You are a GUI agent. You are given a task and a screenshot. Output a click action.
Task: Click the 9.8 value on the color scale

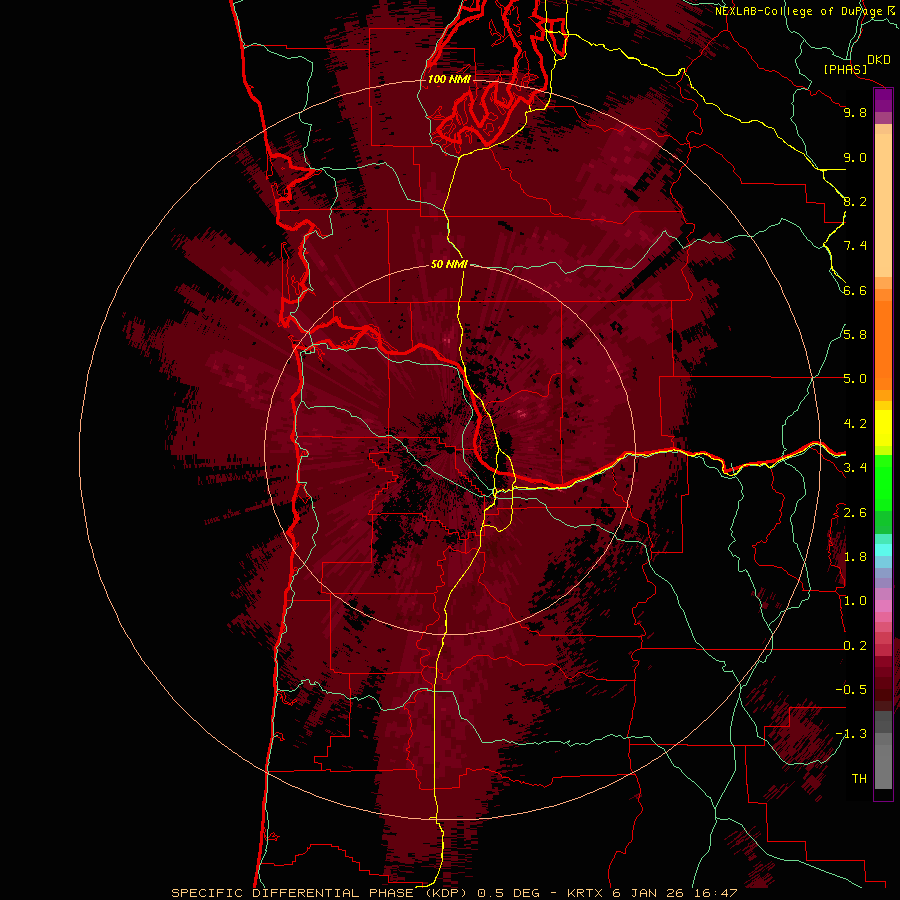(x=855, y=112)
